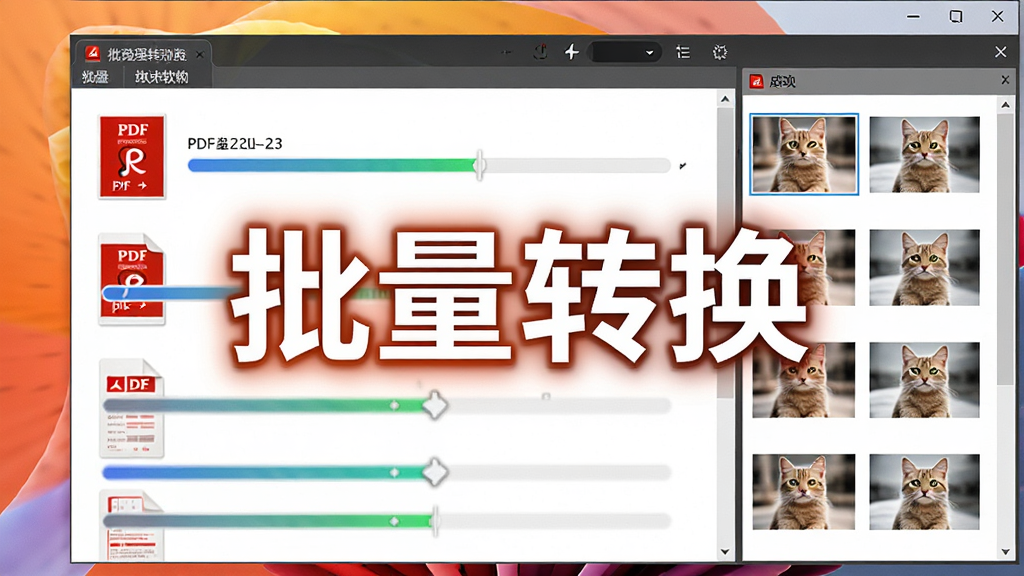Click the white document icon with the red ADF badge

coord(131,408)
